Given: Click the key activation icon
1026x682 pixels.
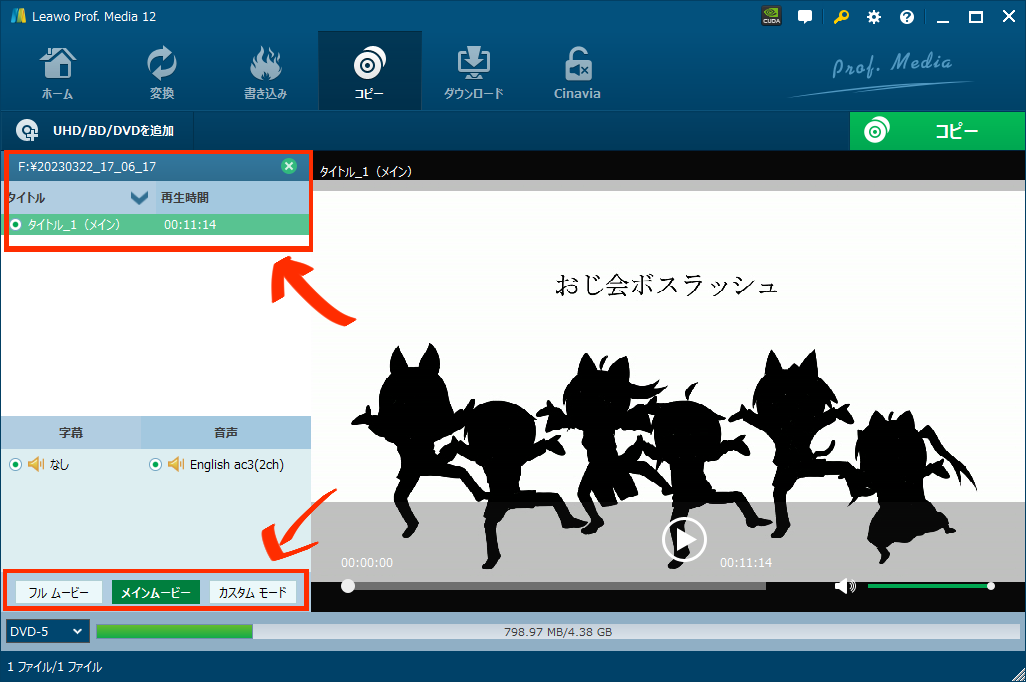Looking at the screenshot, I should (x=842, y=17).
